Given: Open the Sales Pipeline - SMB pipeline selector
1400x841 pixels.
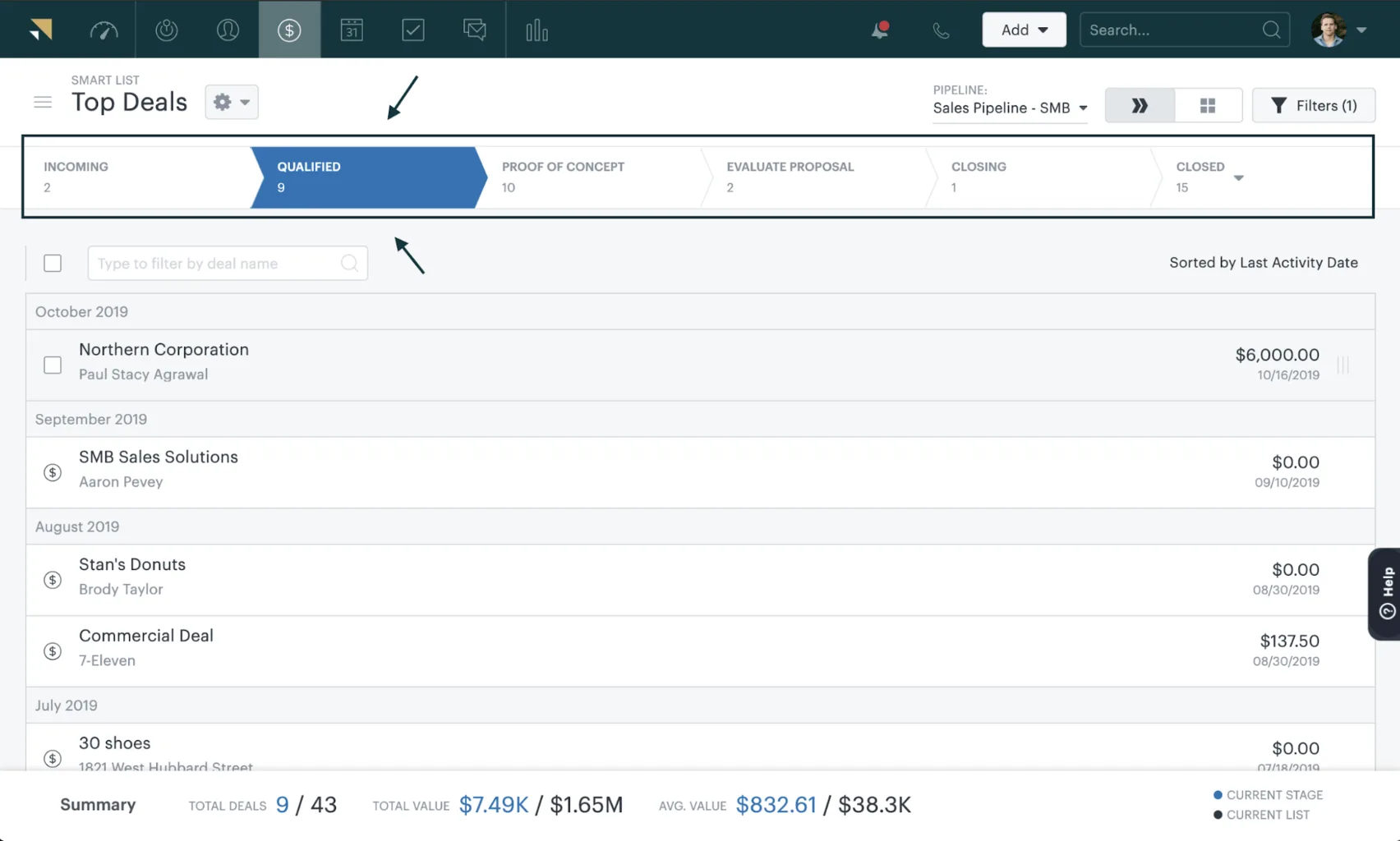Looking at the screenshot, I should coord(1009,108).
